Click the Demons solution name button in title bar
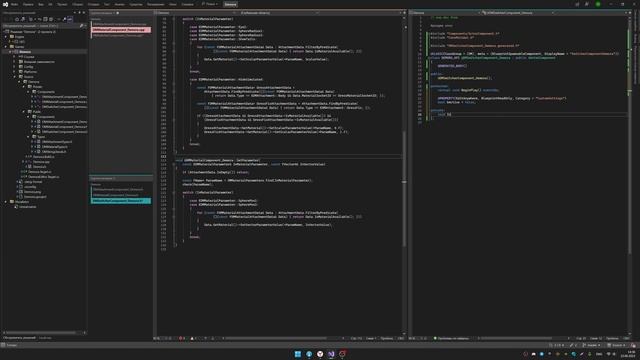 [230, 4]
